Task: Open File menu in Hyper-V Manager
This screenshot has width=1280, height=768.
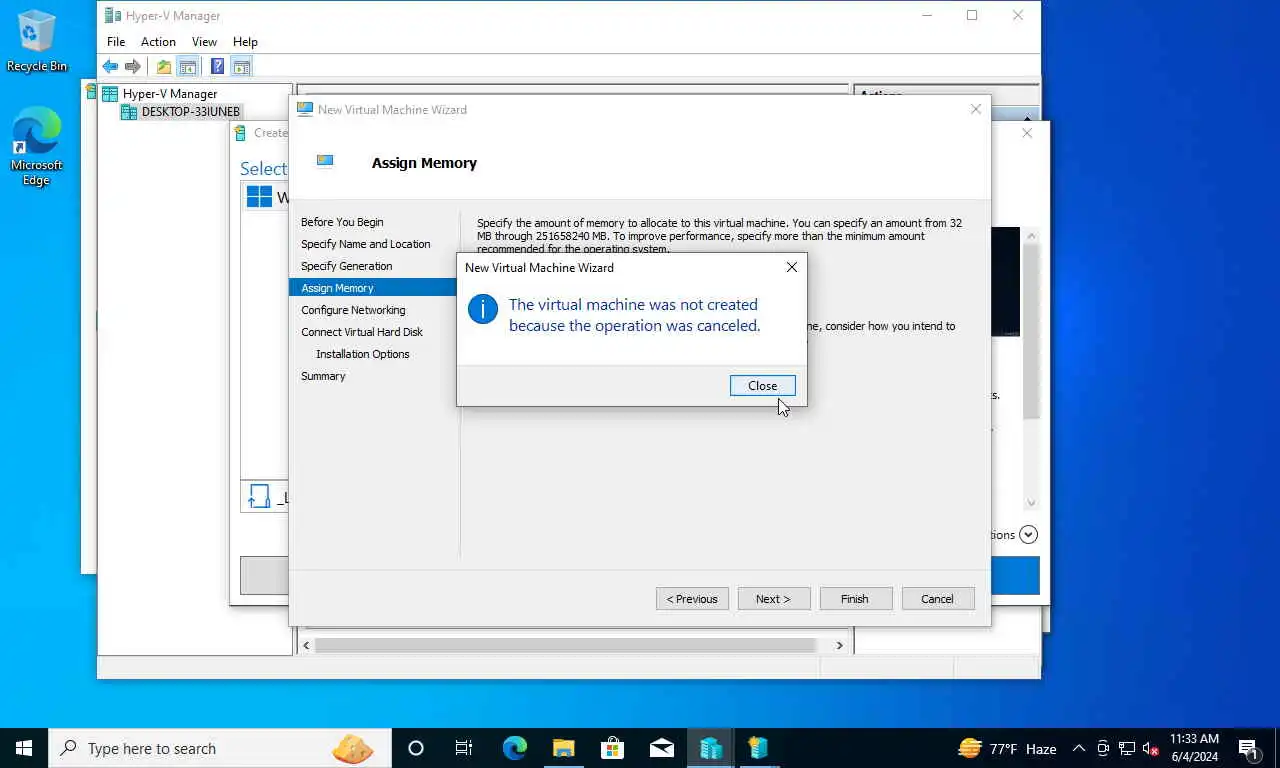Action: pyautogui.click(x=116, y=42)
